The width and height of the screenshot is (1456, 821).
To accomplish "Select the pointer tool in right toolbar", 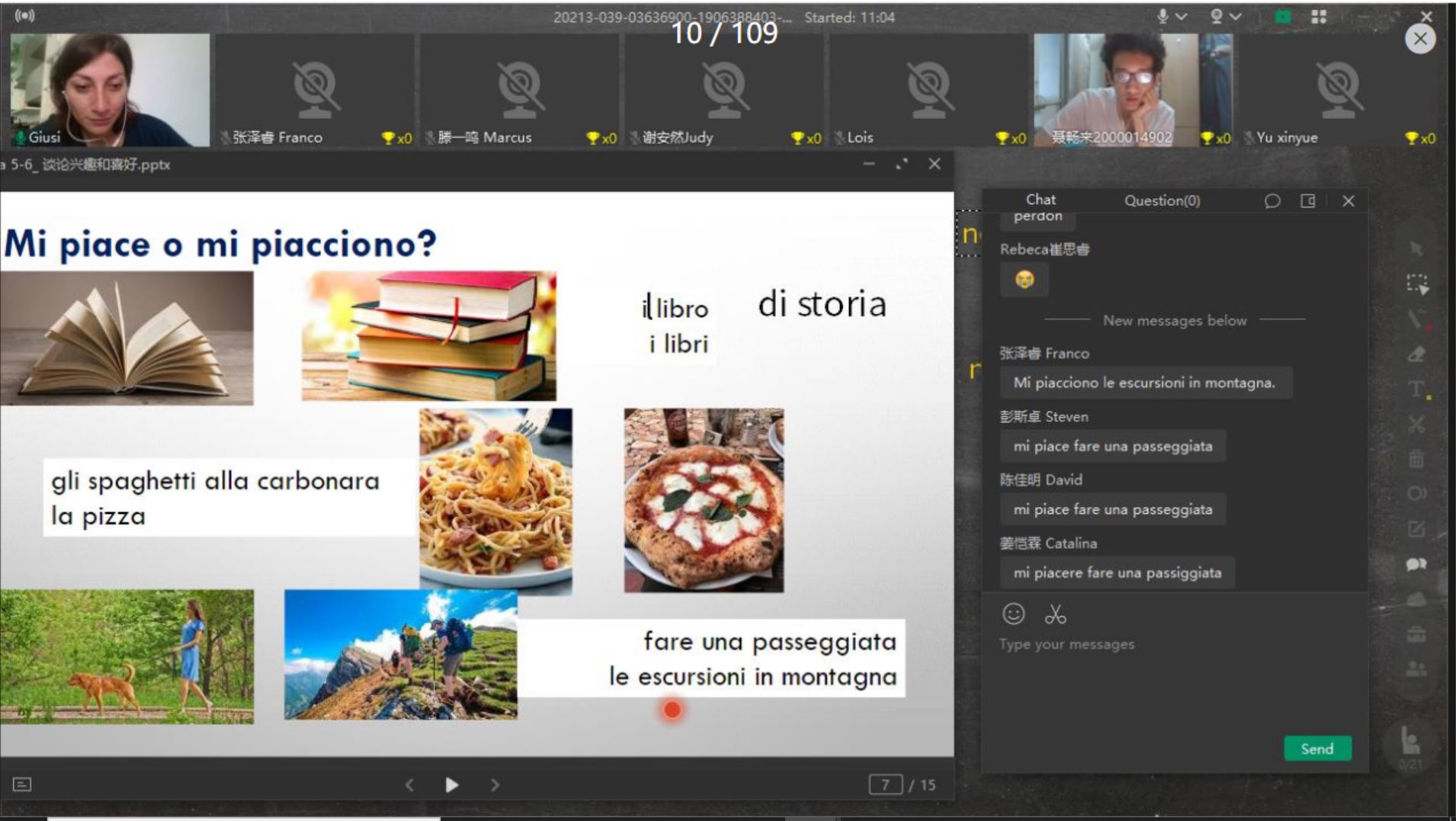I will click(x=1416, y=249).
